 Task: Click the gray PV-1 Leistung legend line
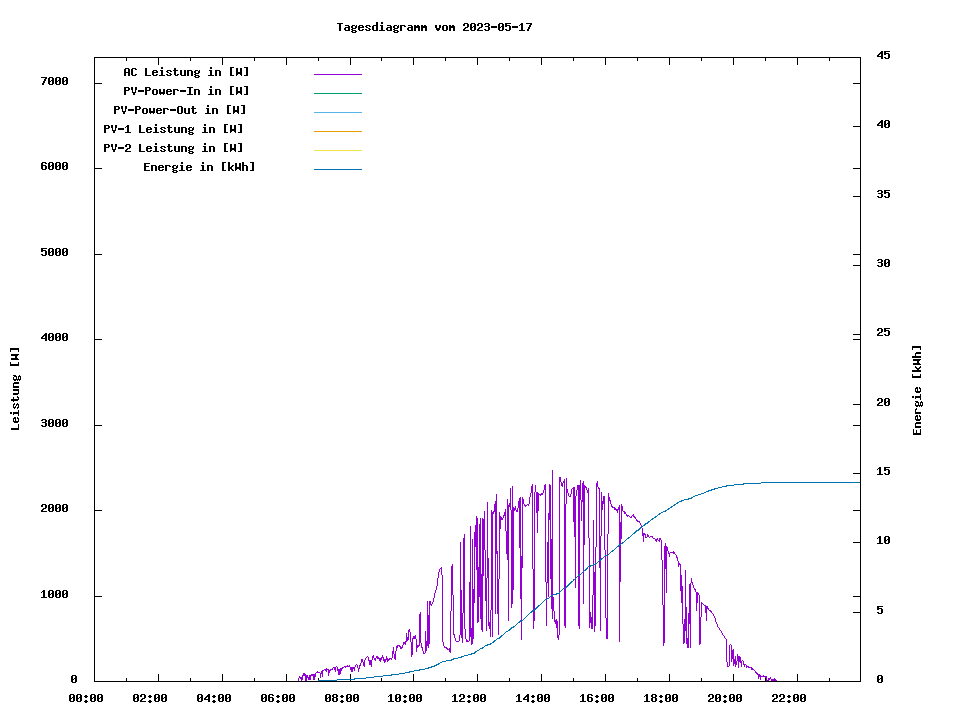(x=337, y=131)
